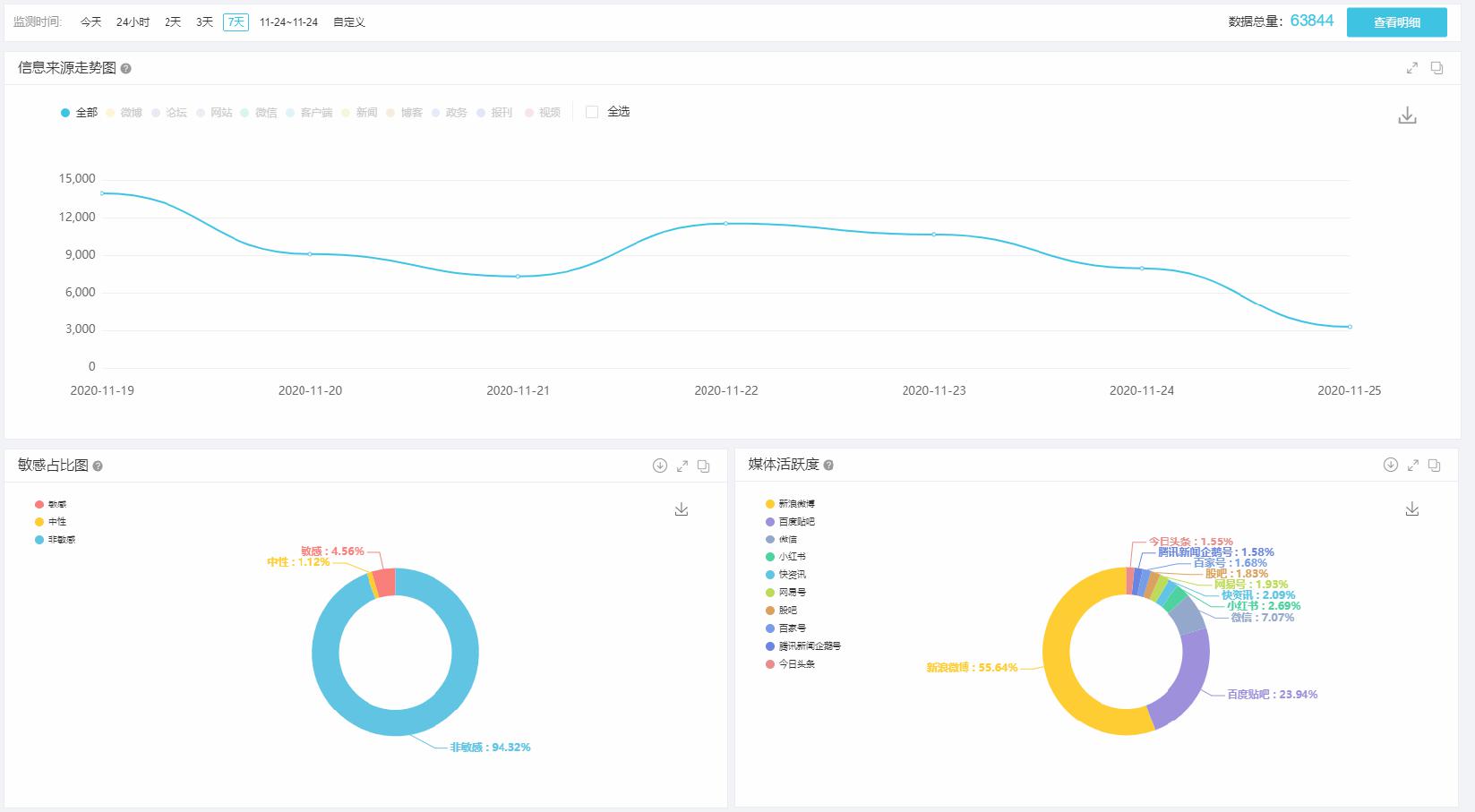Hide the 百度贴吧 legend entry in 媒体活跃度

(790, 522)
